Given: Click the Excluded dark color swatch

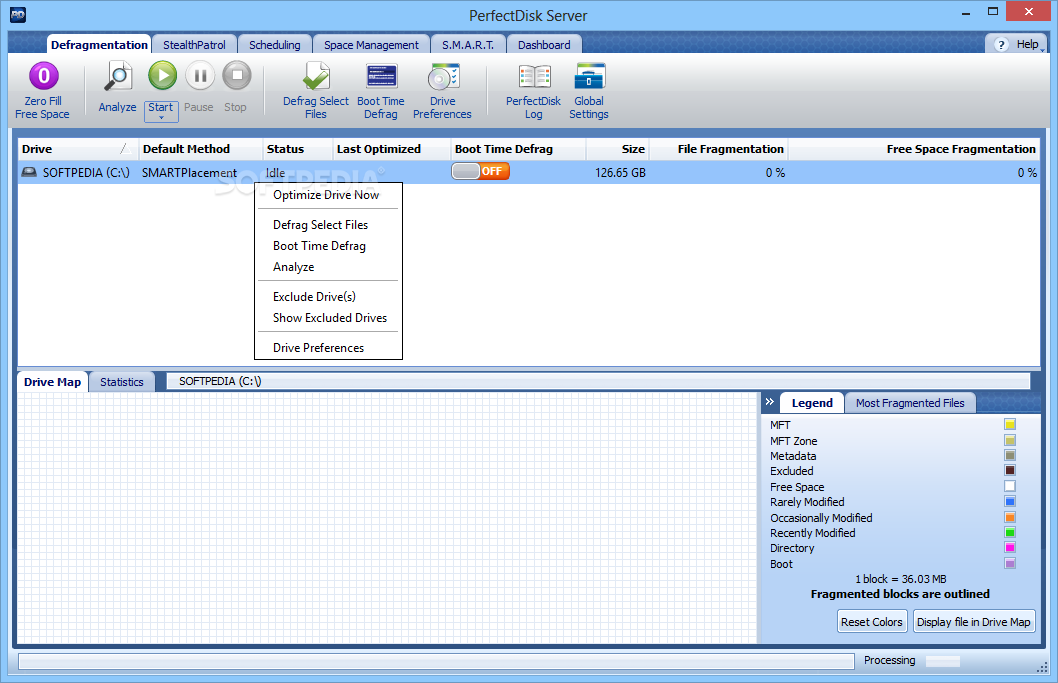Looking at the screenshot, I should [1009, 470].
